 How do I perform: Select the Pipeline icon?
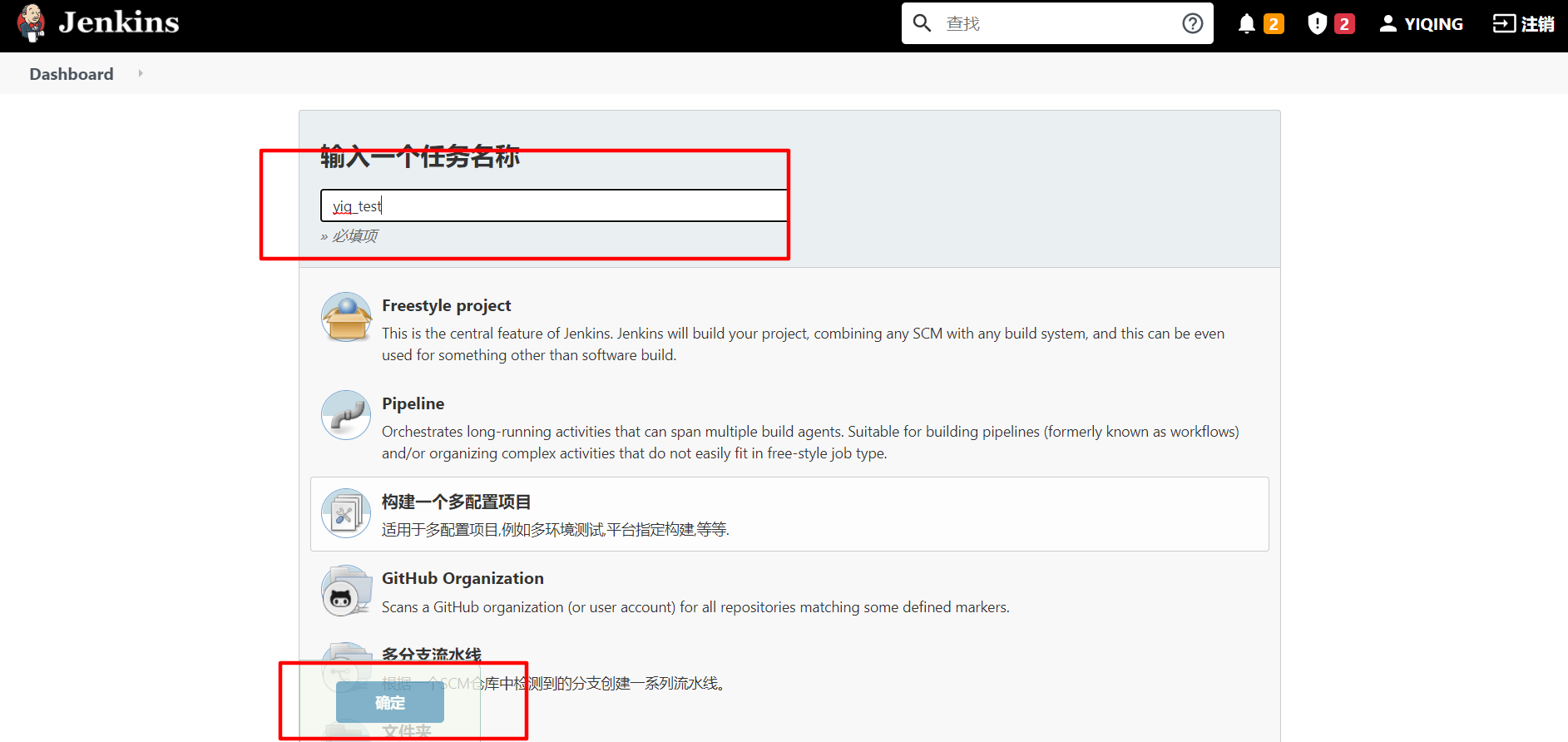[346, 415]
